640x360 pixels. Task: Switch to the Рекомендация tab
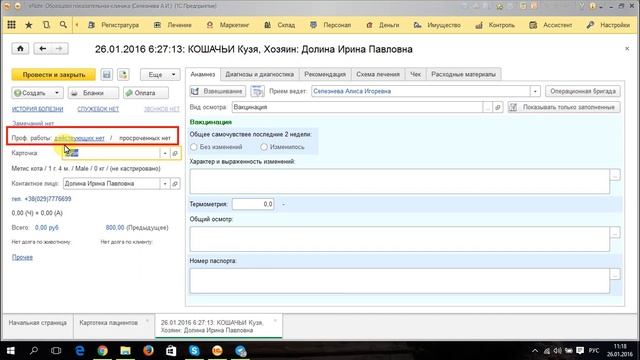pyautogui.click(x=325, y=74)
